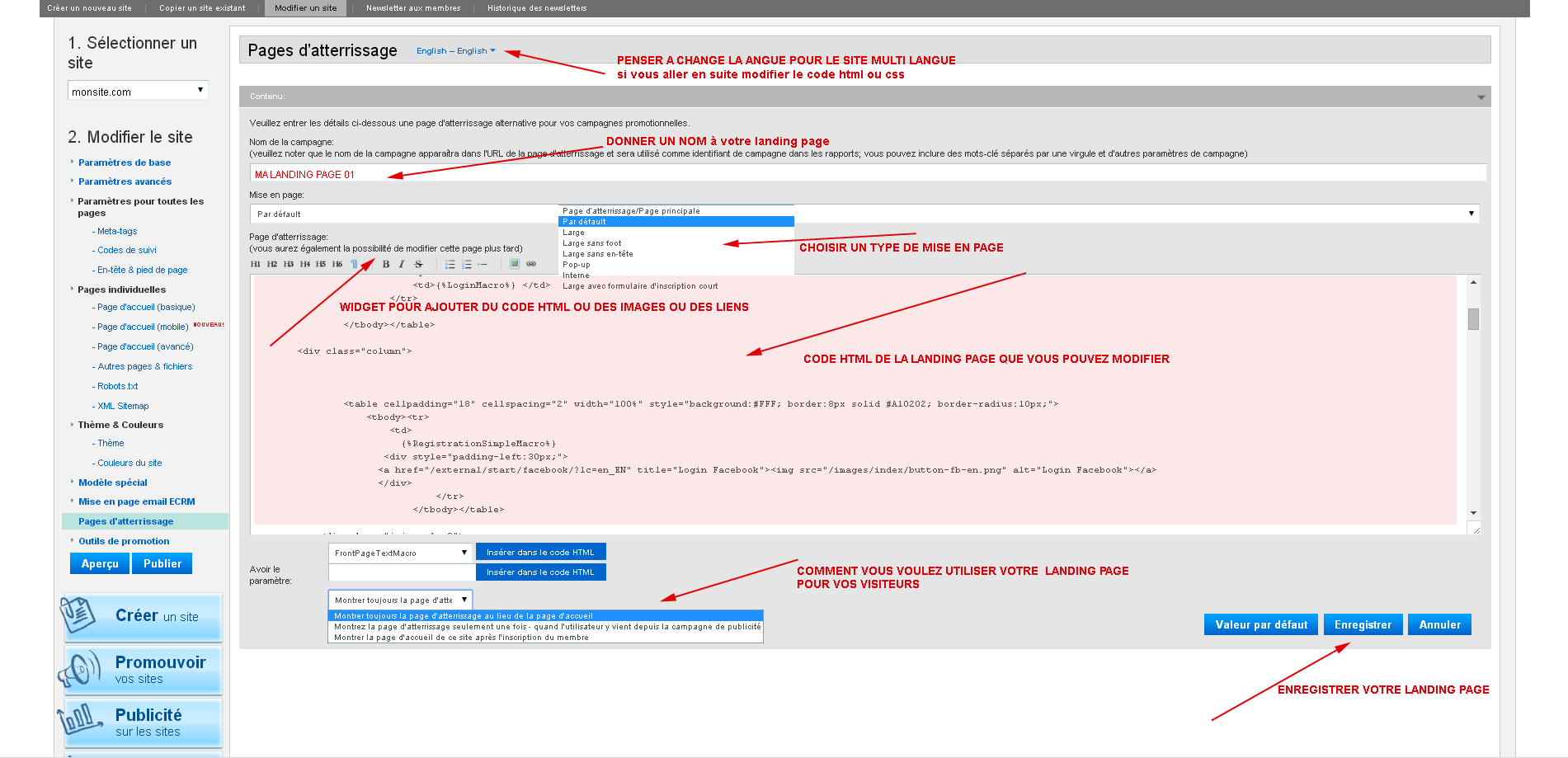The image size is (1568, 758).
Task: Open the Newsletter aux membres tab
Action: coord(413,8)
